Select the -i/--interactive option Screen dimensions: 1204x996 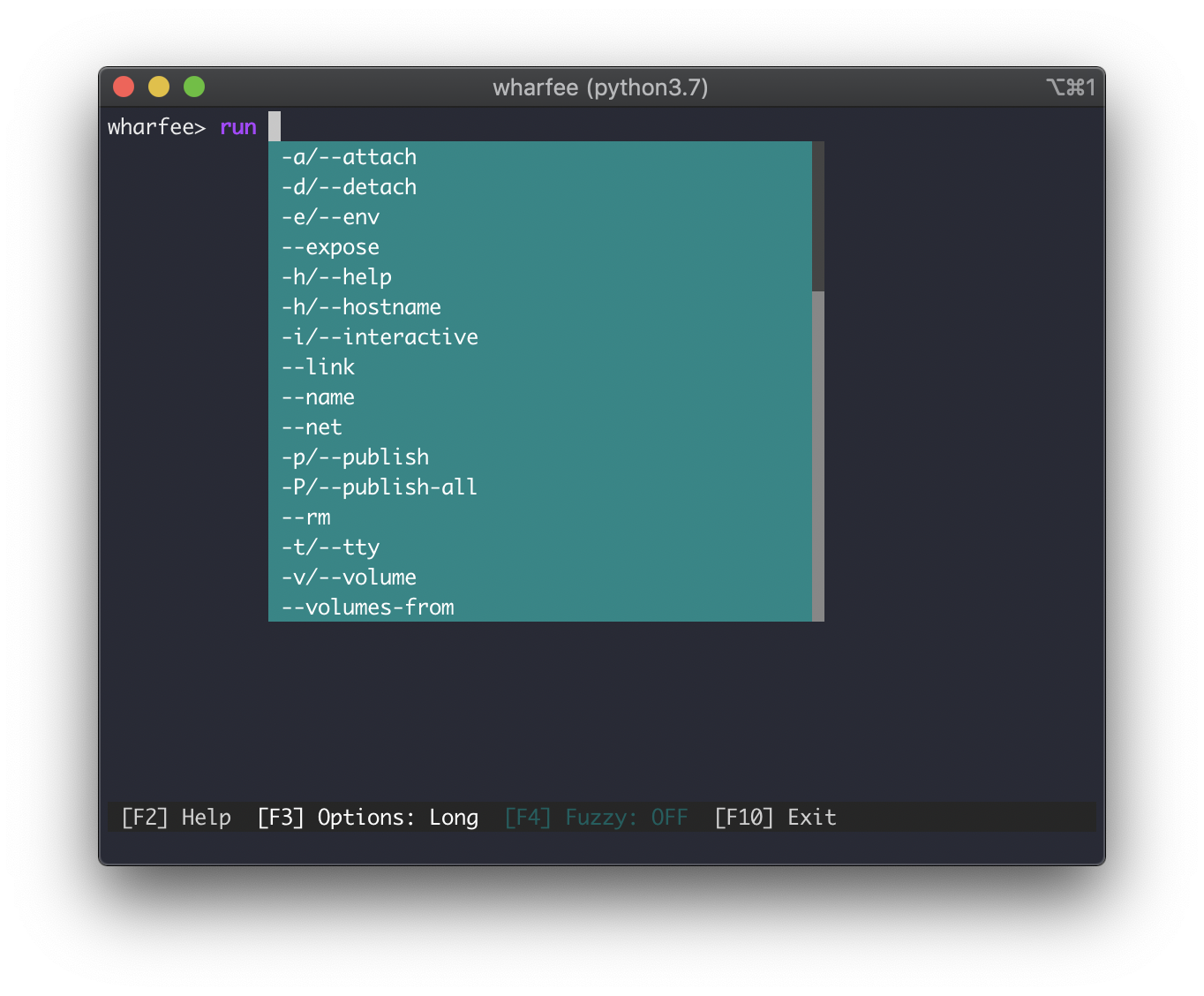(539, 337)
